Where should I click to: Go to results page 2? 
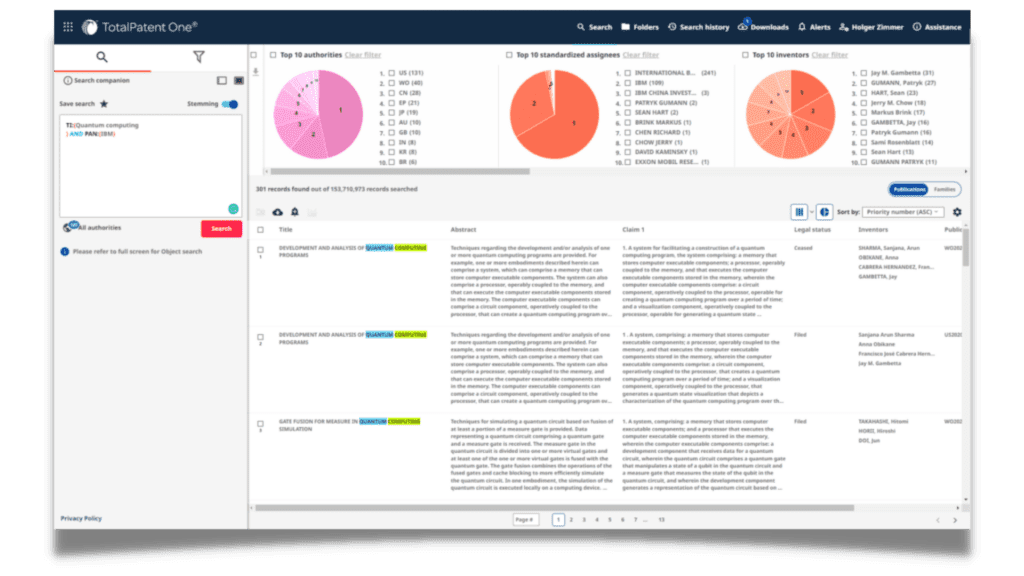tap(571, 520)
